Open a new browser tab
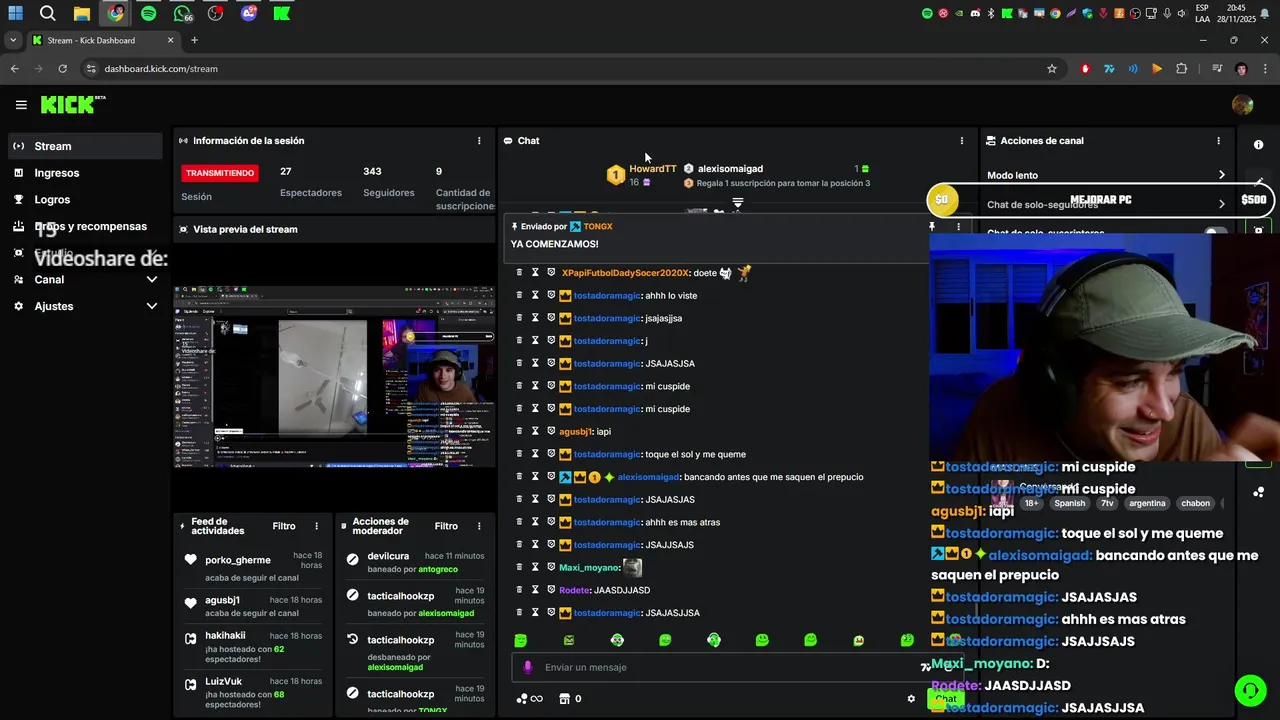1280x720 pixels. [x=194, y=40]
